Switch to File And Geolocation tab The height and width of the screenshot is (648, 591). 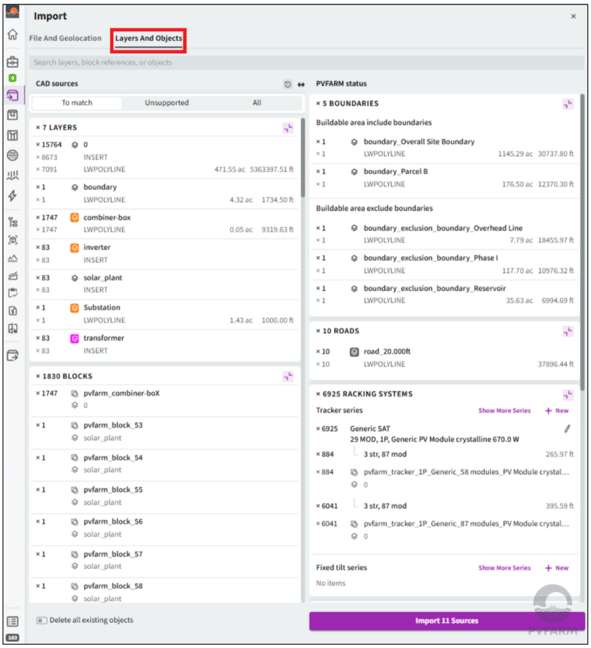tap(65, 38)
